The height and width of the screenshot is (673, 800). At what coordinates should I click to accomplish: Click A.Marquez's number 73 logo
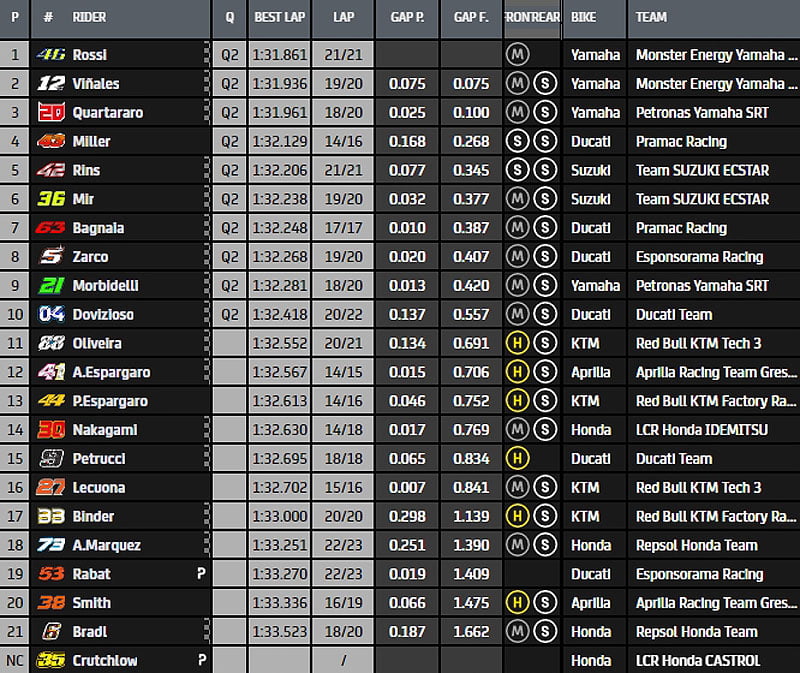coord(51,545)
